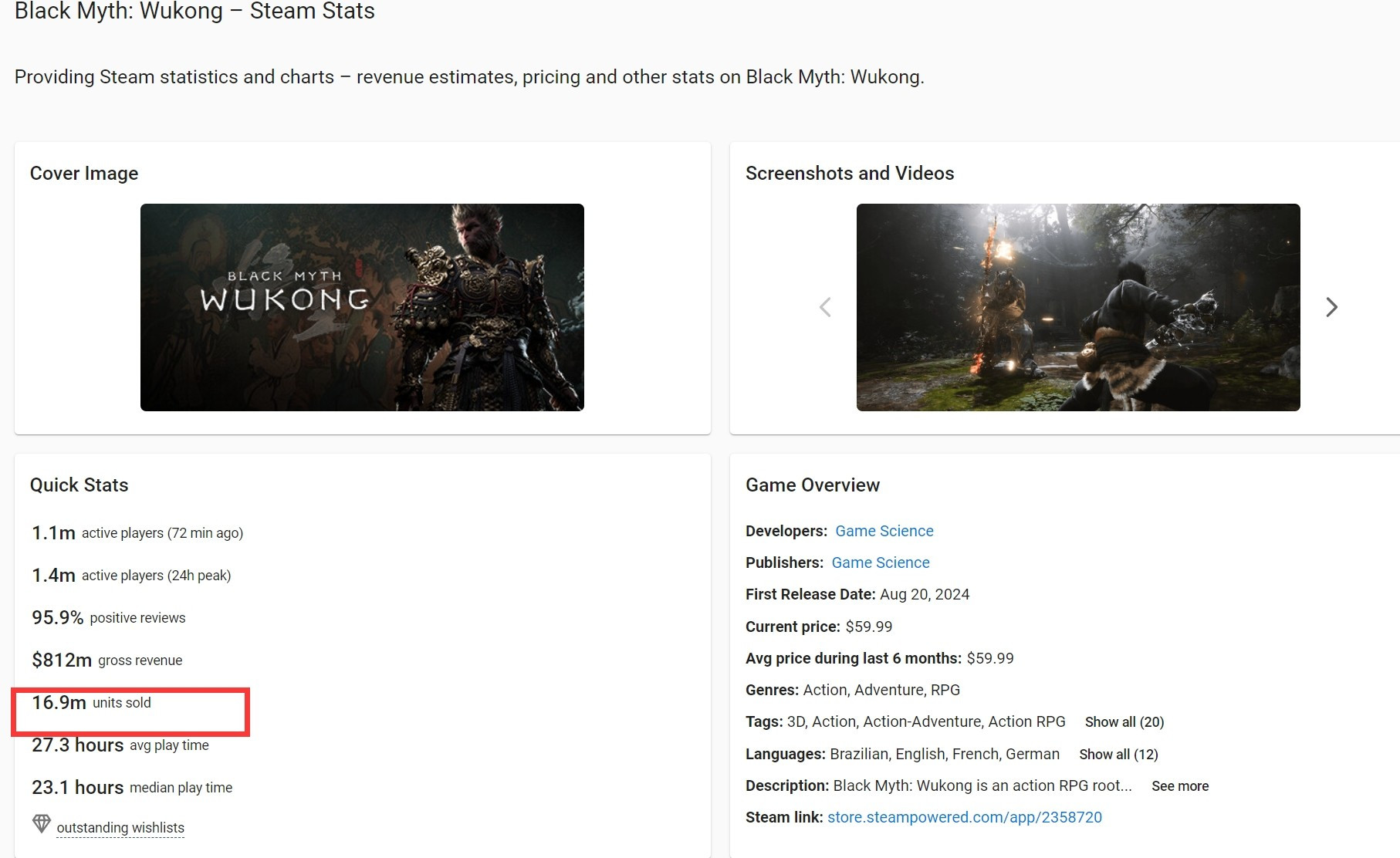Viewport: 1400px width, 858px height.
Task: Show the next screenshot with right arrow
Action: 1331,307
